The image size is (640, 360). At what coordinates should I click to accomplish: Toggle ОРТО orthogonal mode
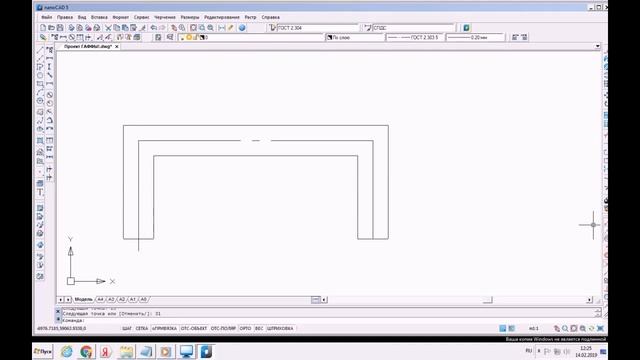click(245, 328)
